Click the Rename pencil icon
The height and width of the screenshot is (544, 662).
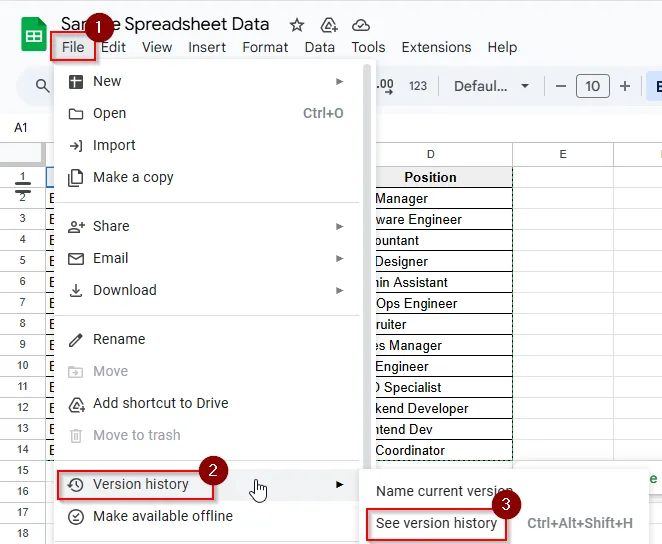click(76, 340)
